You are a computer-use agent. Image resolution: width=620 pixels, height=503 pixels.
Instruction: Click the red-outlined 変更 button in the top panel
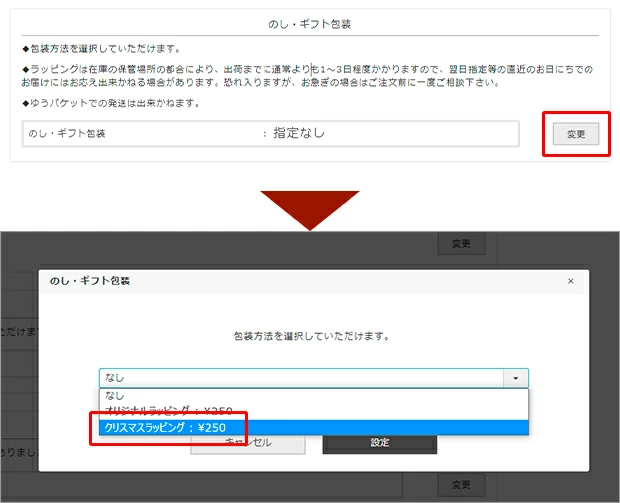click(575, 134)
